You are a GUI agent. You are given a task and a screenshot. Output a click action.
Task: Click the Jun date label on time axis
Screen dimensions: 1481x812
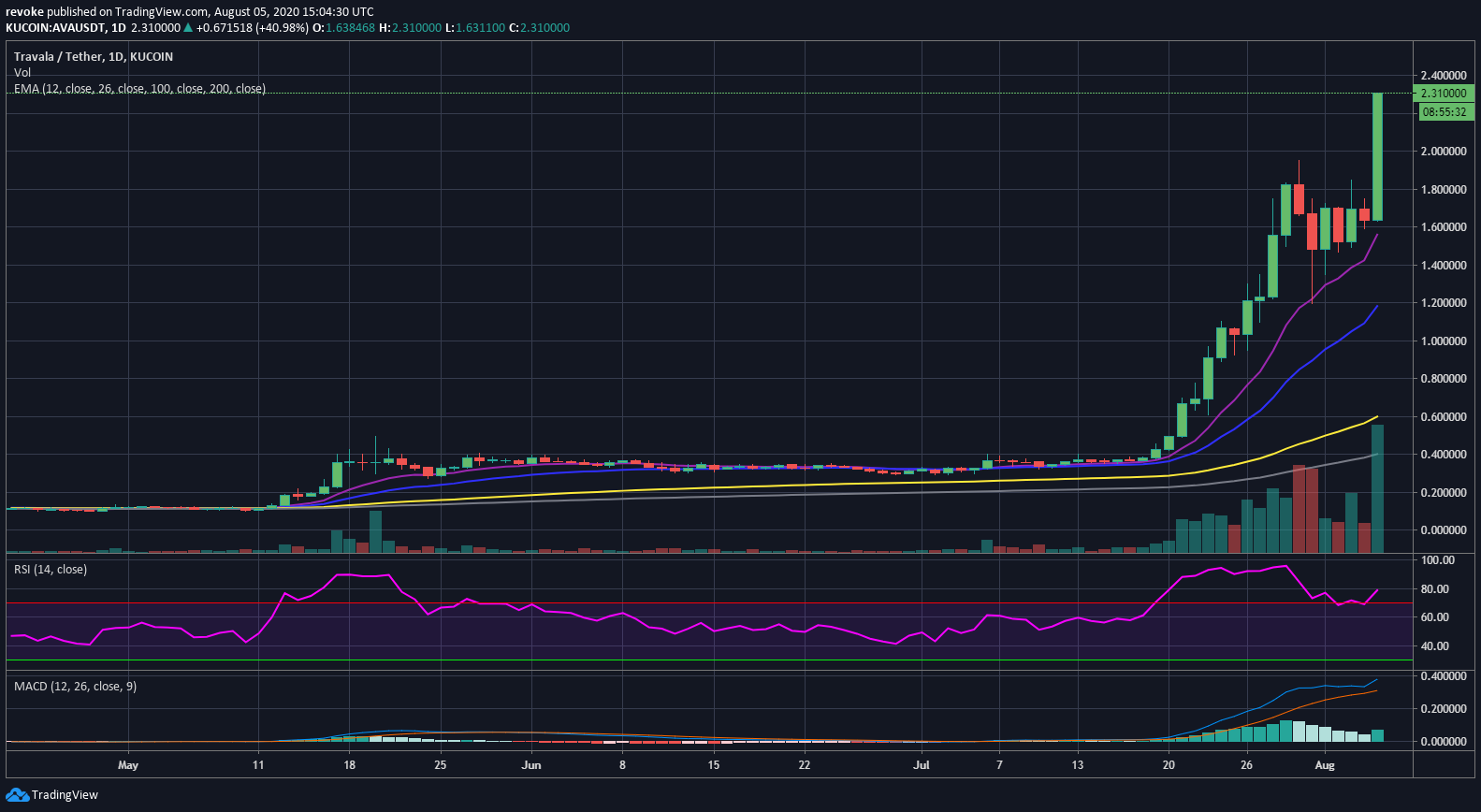coord(531,765)
